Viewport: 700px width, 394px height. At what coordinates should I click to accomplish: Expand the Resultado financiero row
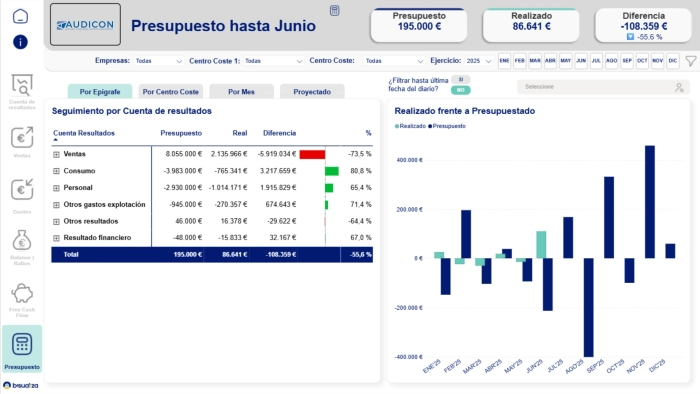coord(56,238)
